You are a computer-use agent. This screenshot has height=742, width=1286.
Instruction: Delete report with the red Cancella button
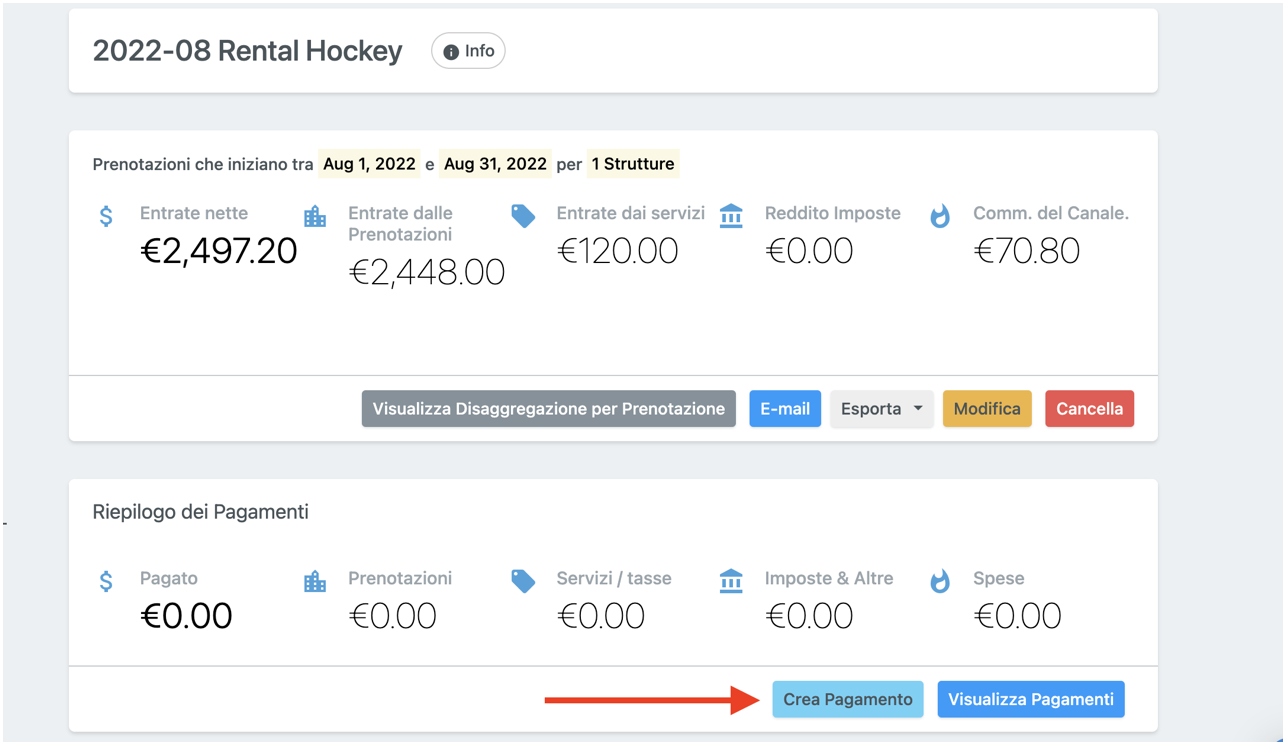pyautogui.click(x=1089, y=409)
